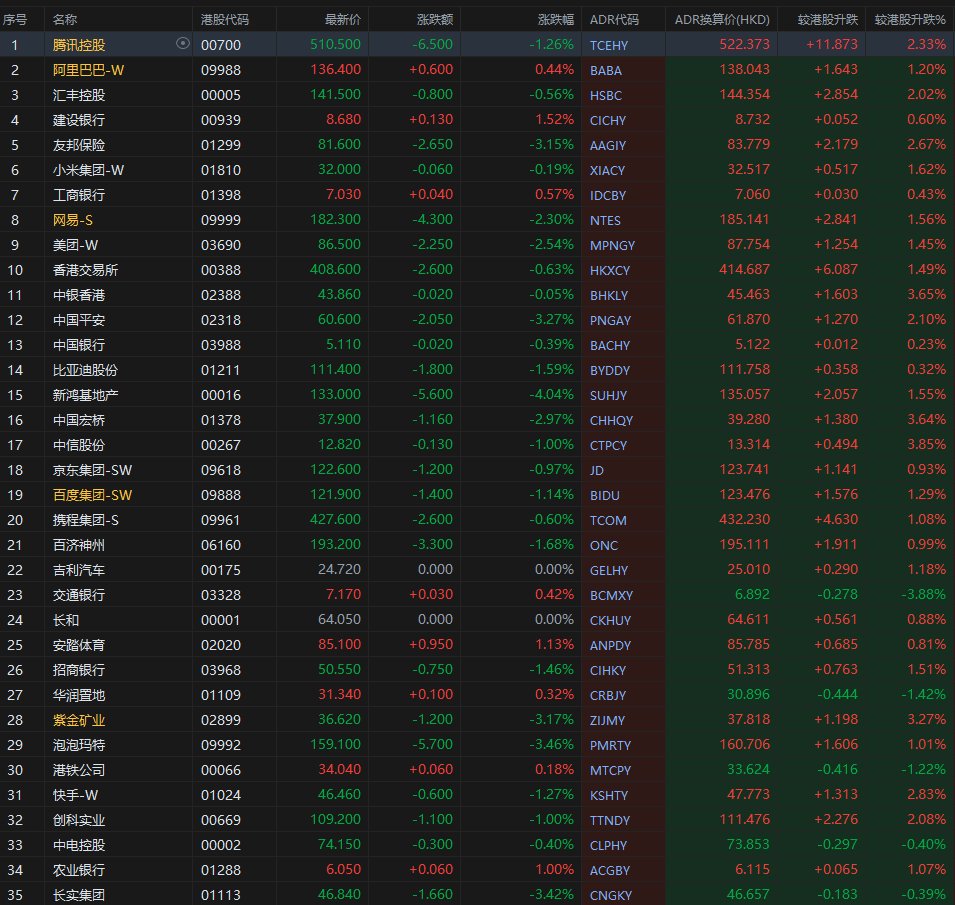
Task: Click stock code 00700
Action: point(220,45)
